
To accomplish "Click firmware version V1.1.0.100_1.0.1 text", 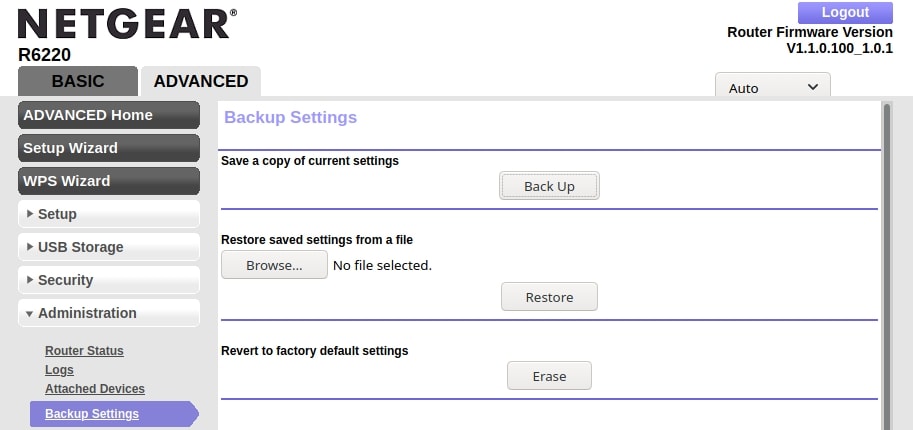I will pyautogui.click(x=839, y=48).
